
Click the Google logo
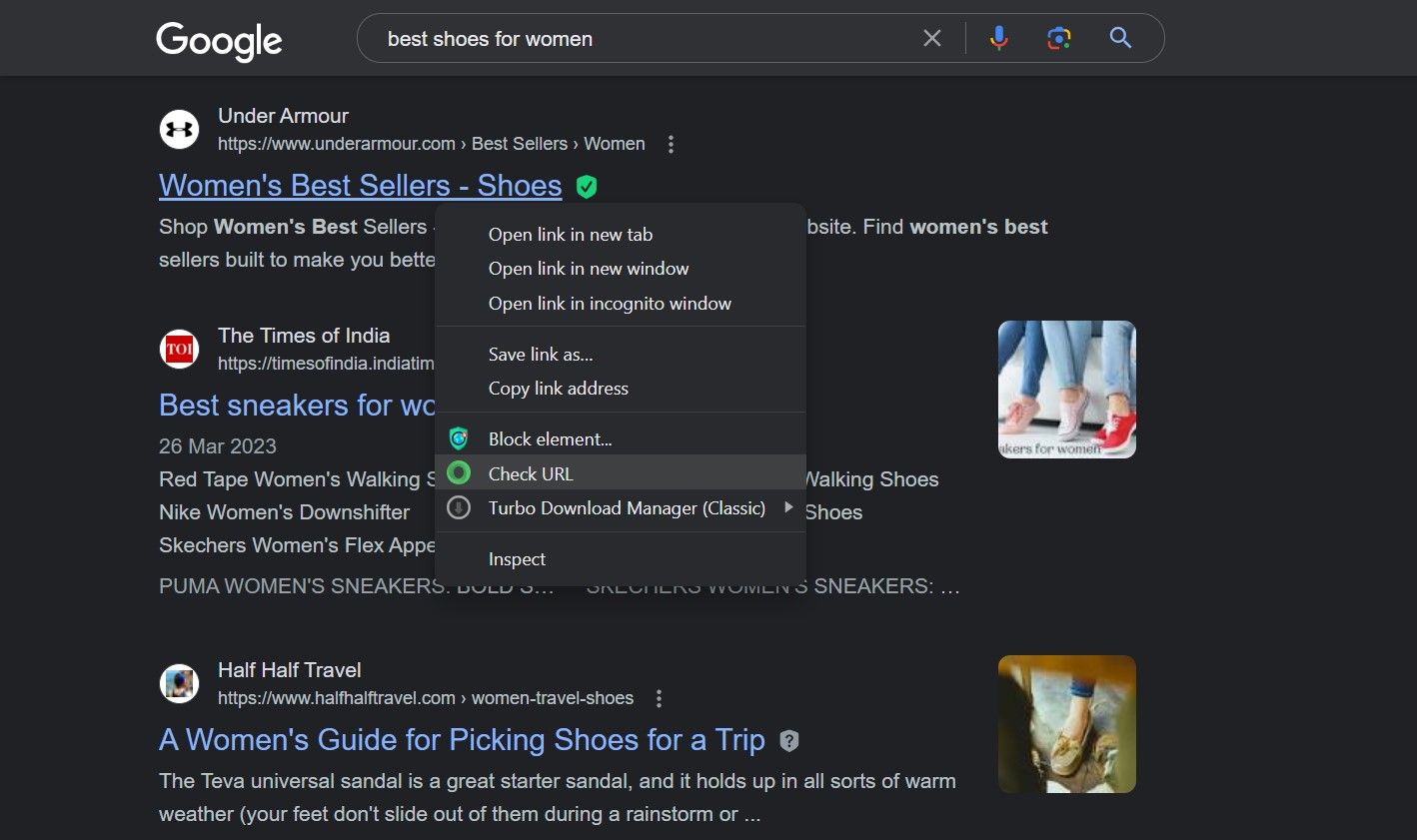219,40
